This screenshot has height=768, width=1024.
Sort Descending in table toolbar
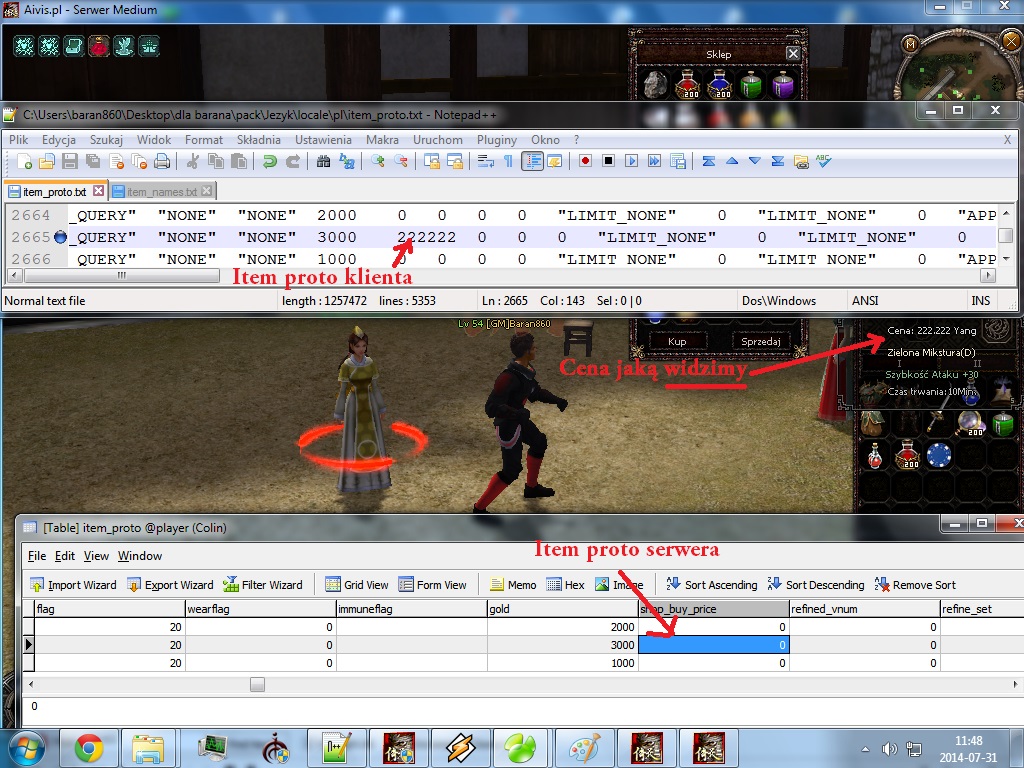pos(815,584)
